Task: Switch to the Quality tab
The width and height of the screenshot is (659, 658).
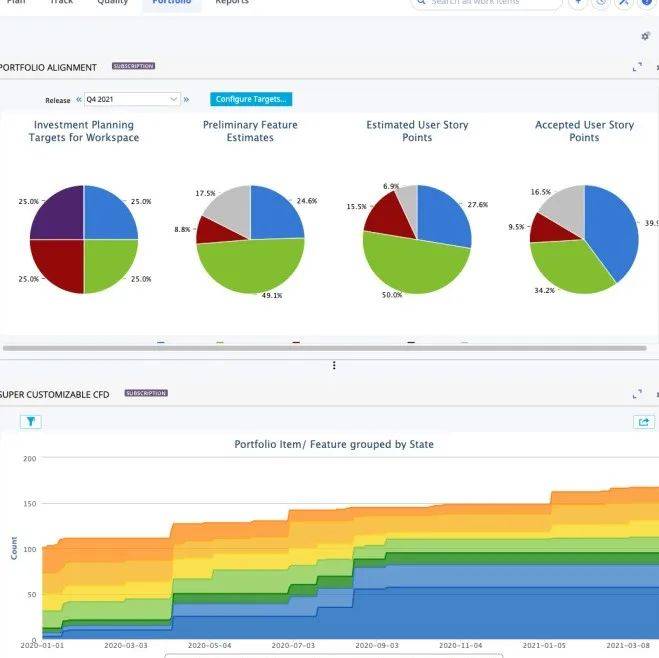Action: click(x=112, y=3)
